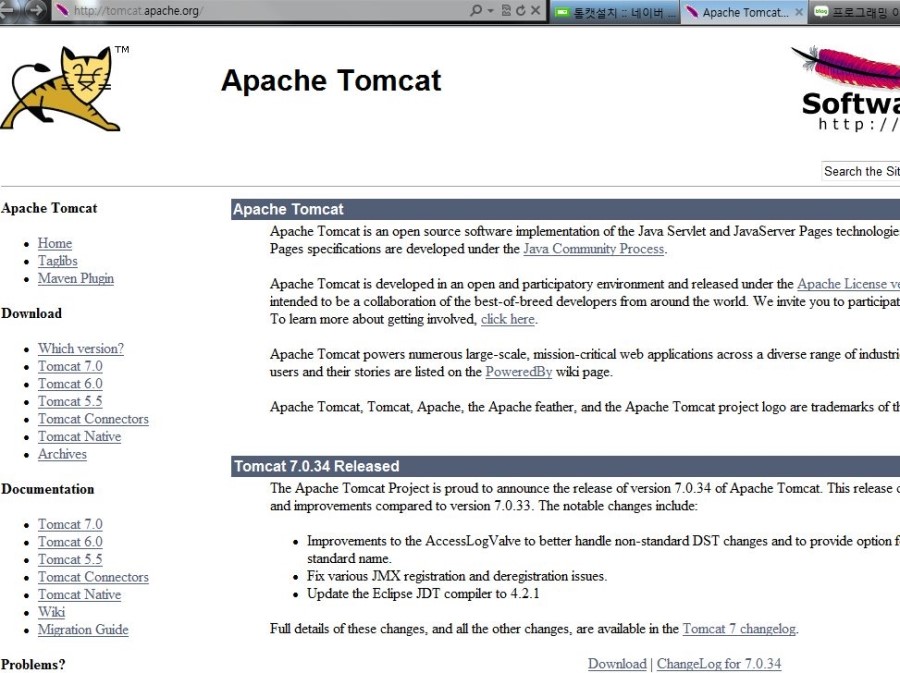Follow the PoweredBy wiki link
The width and height of the screenshot is (900, 673).
click(x=519, y=372)
